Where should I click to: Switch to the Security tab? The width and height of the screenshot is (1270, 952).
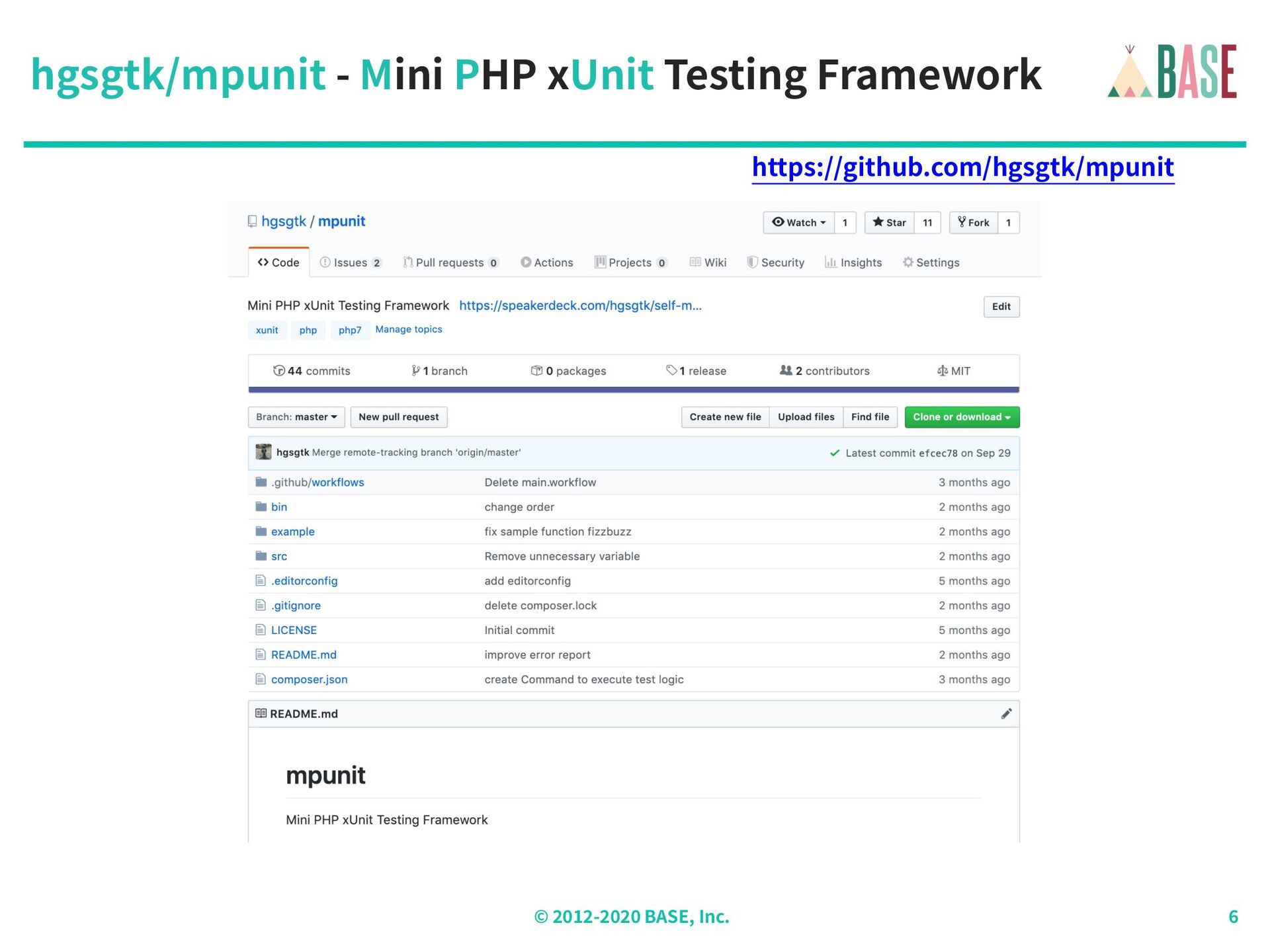(x=775, y=262)
